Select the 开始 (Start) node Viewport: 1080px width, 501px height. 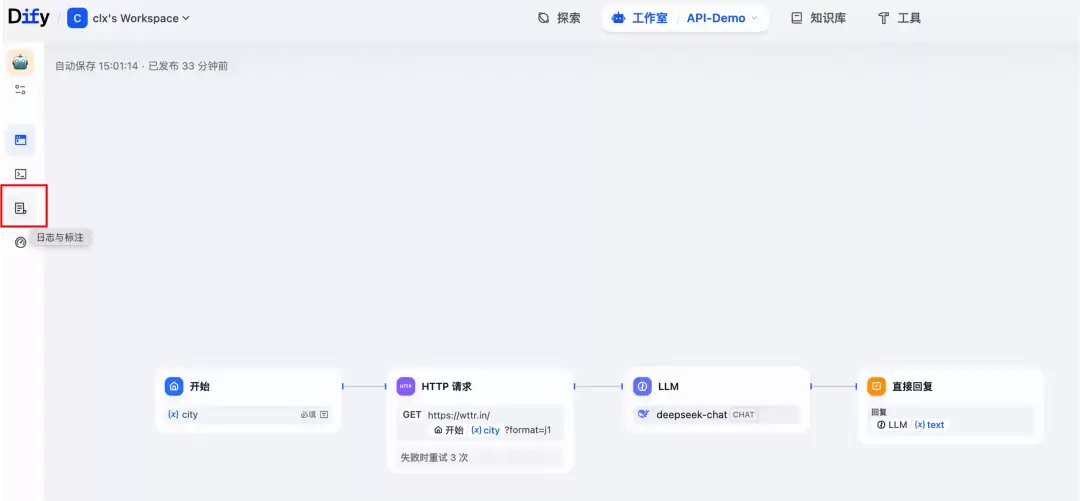249,400
